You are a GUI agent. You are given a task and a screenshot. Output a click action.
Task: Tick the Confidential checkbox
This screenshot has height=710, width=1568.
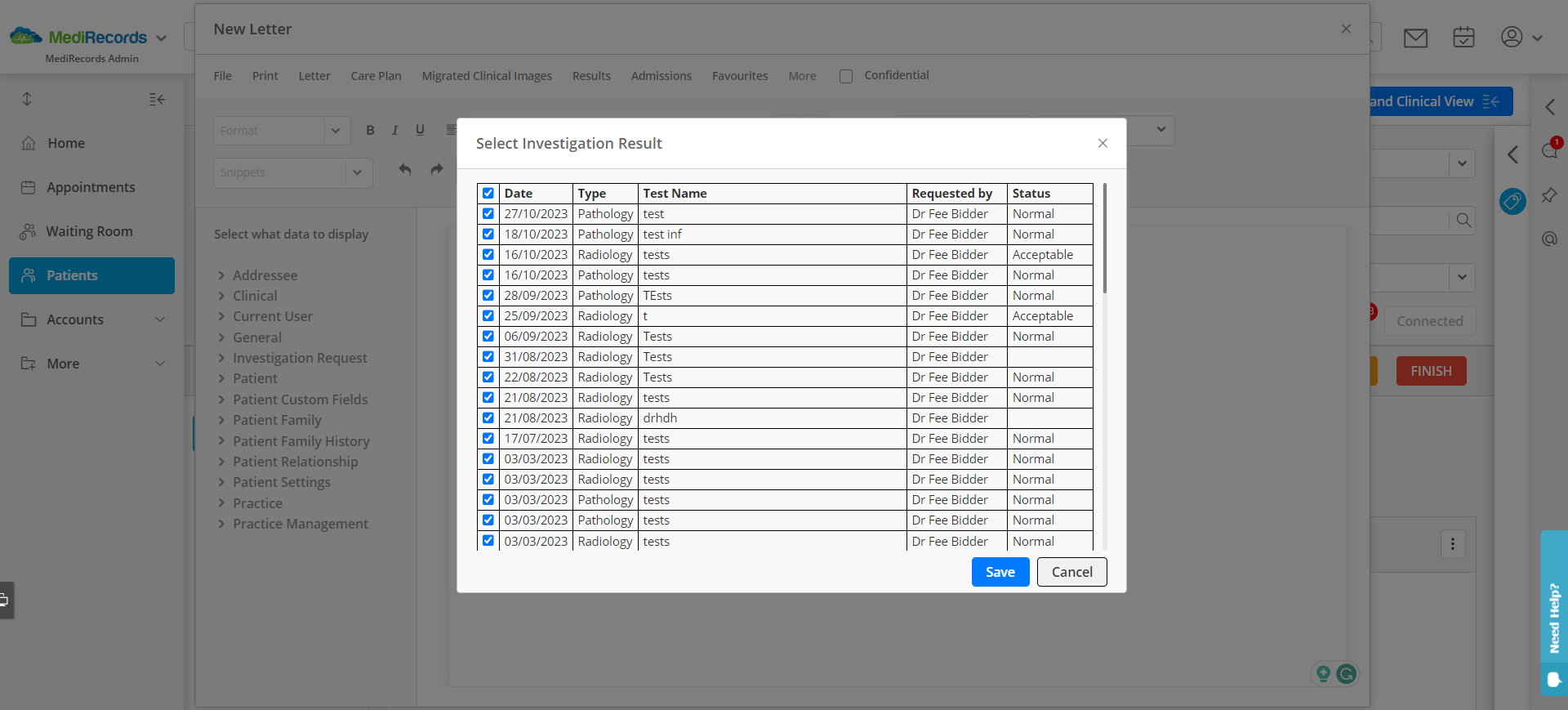(x=846, y=76)
